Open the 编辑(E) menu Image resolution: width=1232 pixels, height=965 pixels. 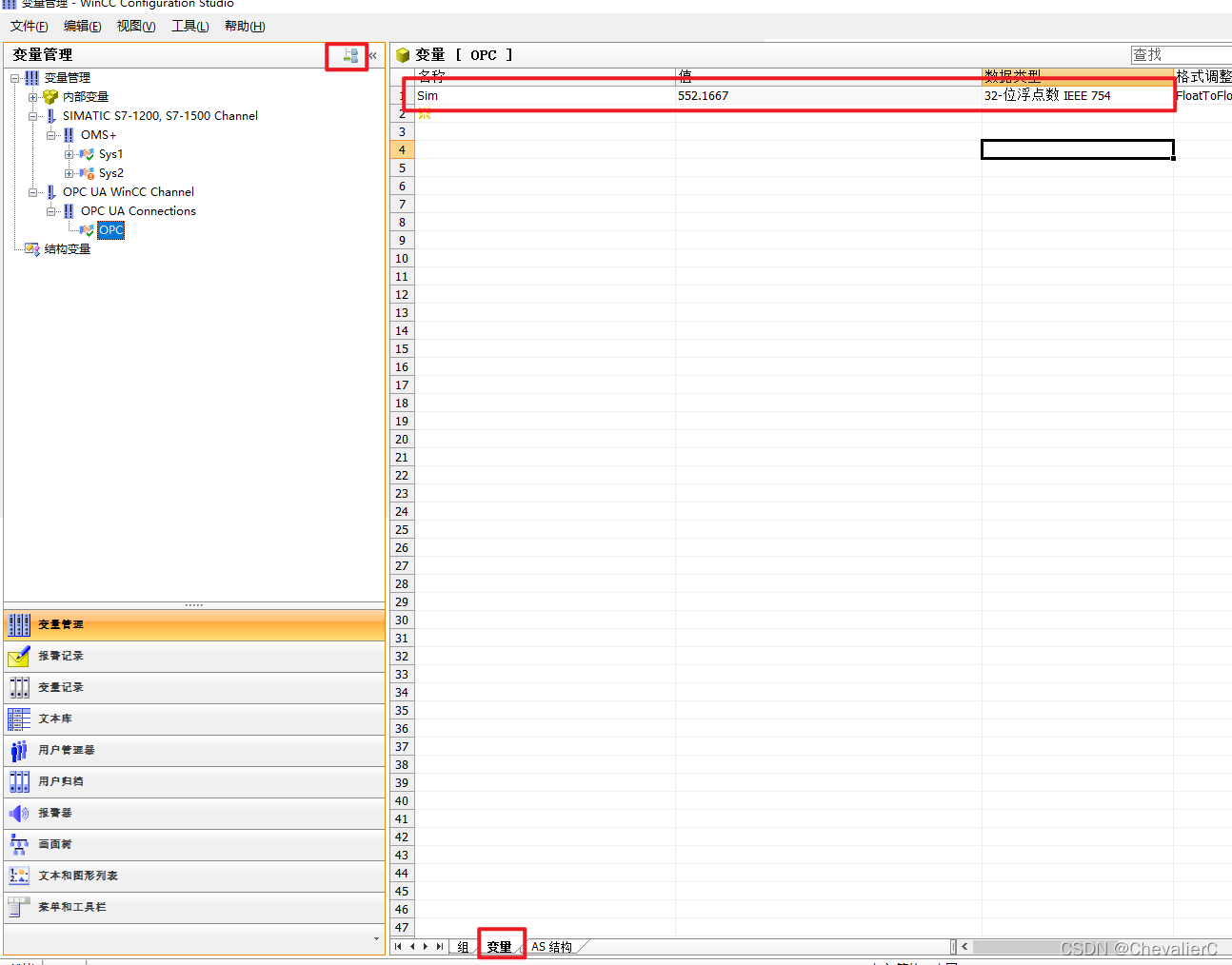point(83,27)
